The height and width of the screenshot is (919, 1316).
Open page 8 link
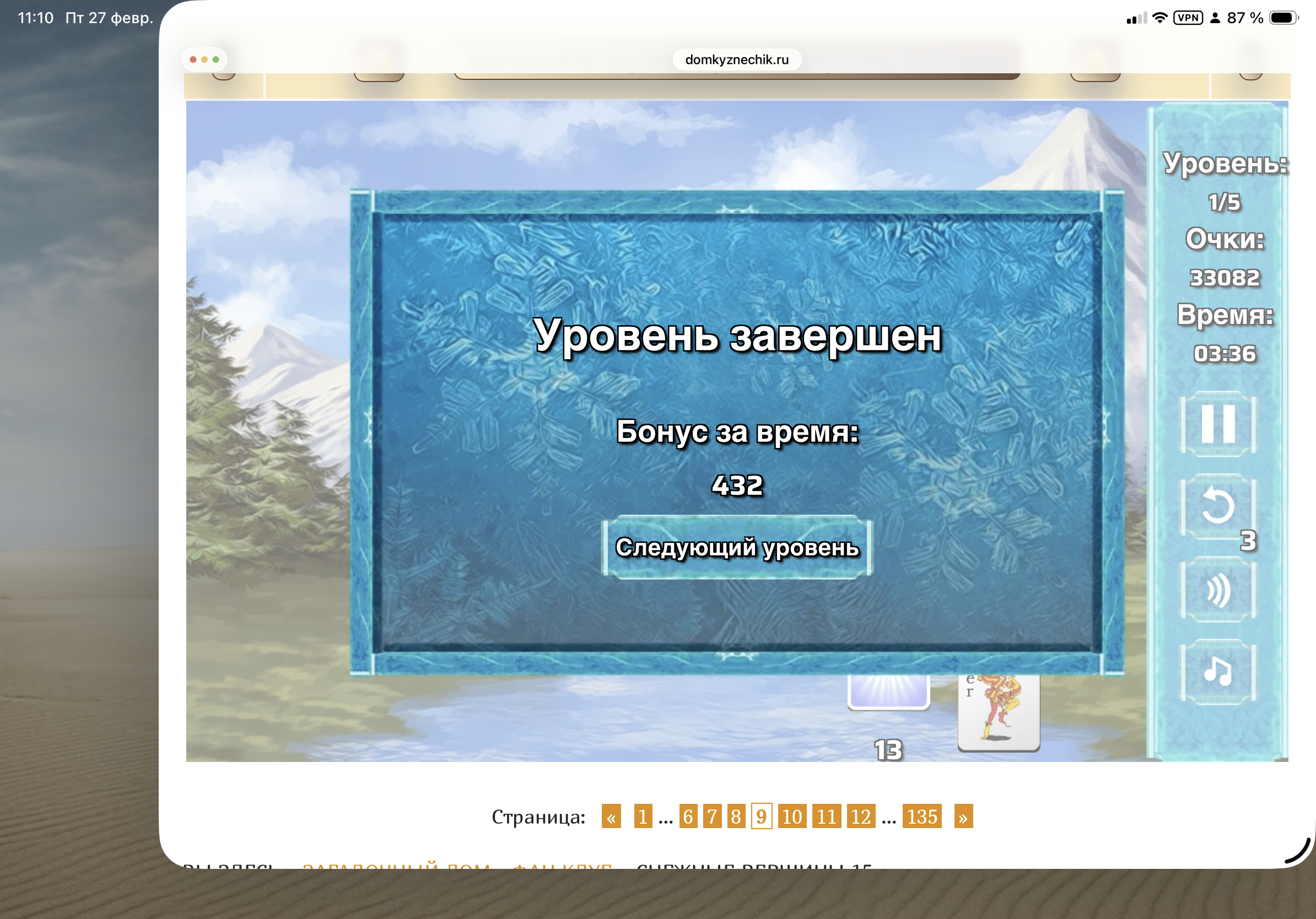[736, 817]
